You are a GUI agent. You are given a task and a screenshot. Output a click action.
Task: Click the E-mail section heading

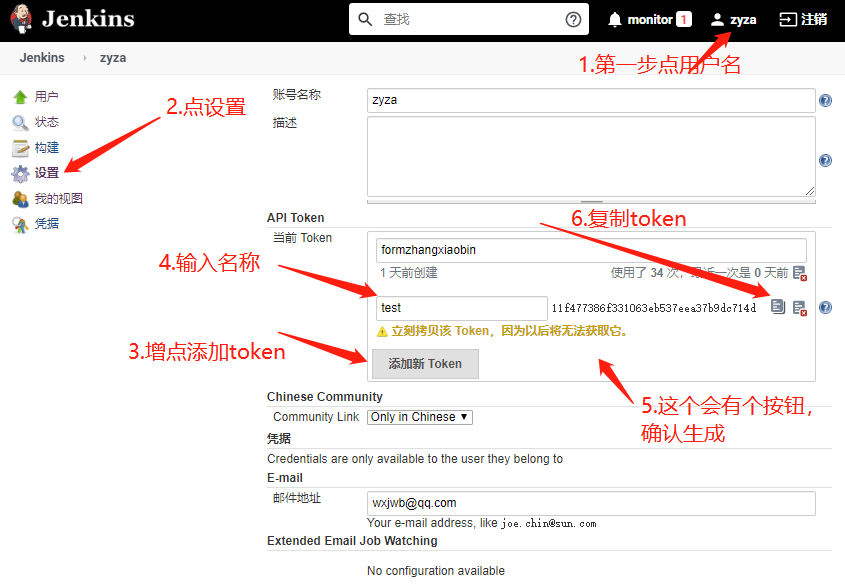pos(285,478)
